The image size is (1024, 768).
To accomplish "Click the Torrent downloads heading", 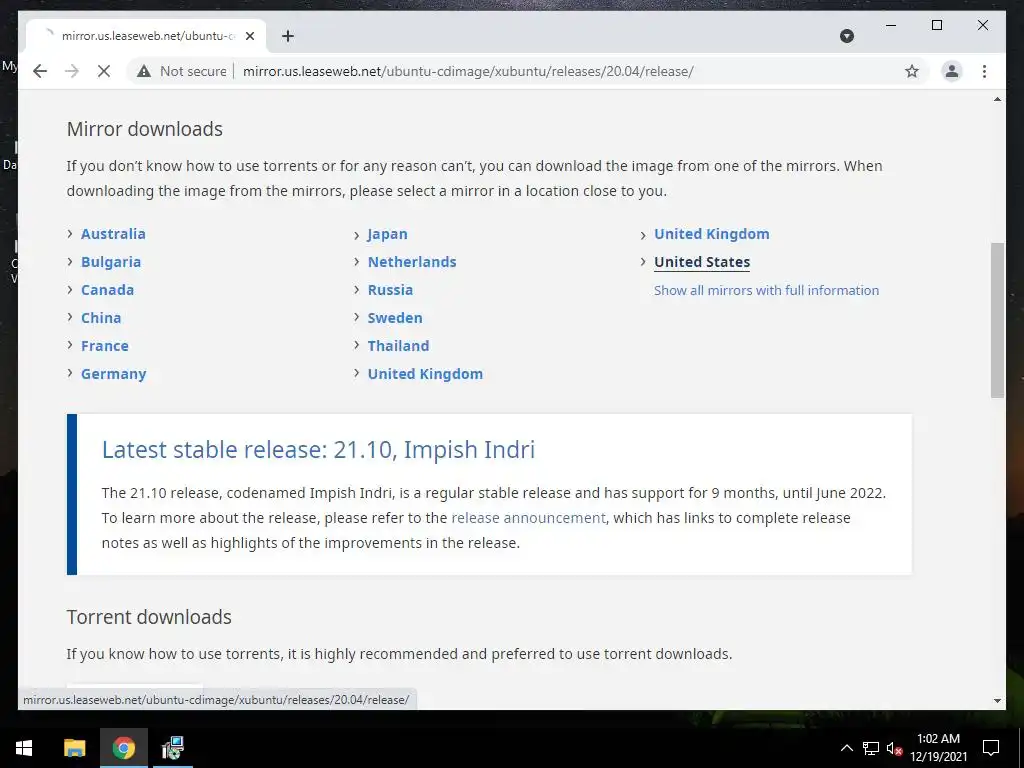I will [x=149, y=617].
